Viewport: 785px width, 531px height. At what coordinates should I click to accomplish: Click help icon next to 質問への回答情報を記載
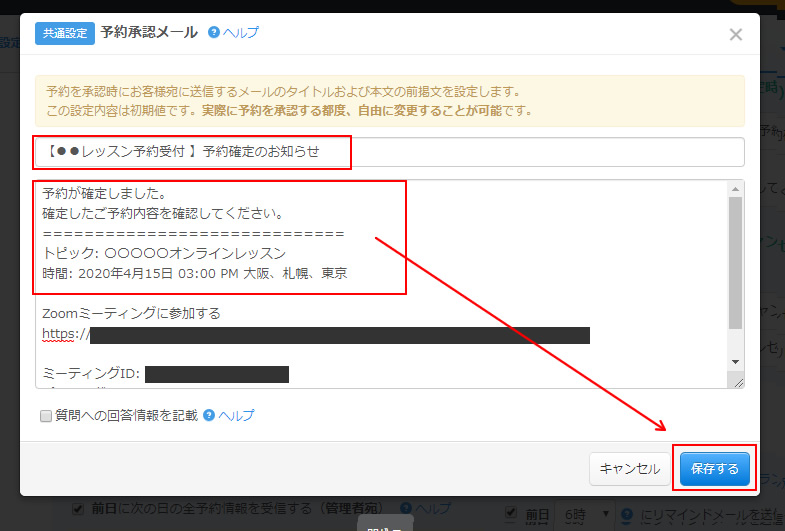point(209,416)
